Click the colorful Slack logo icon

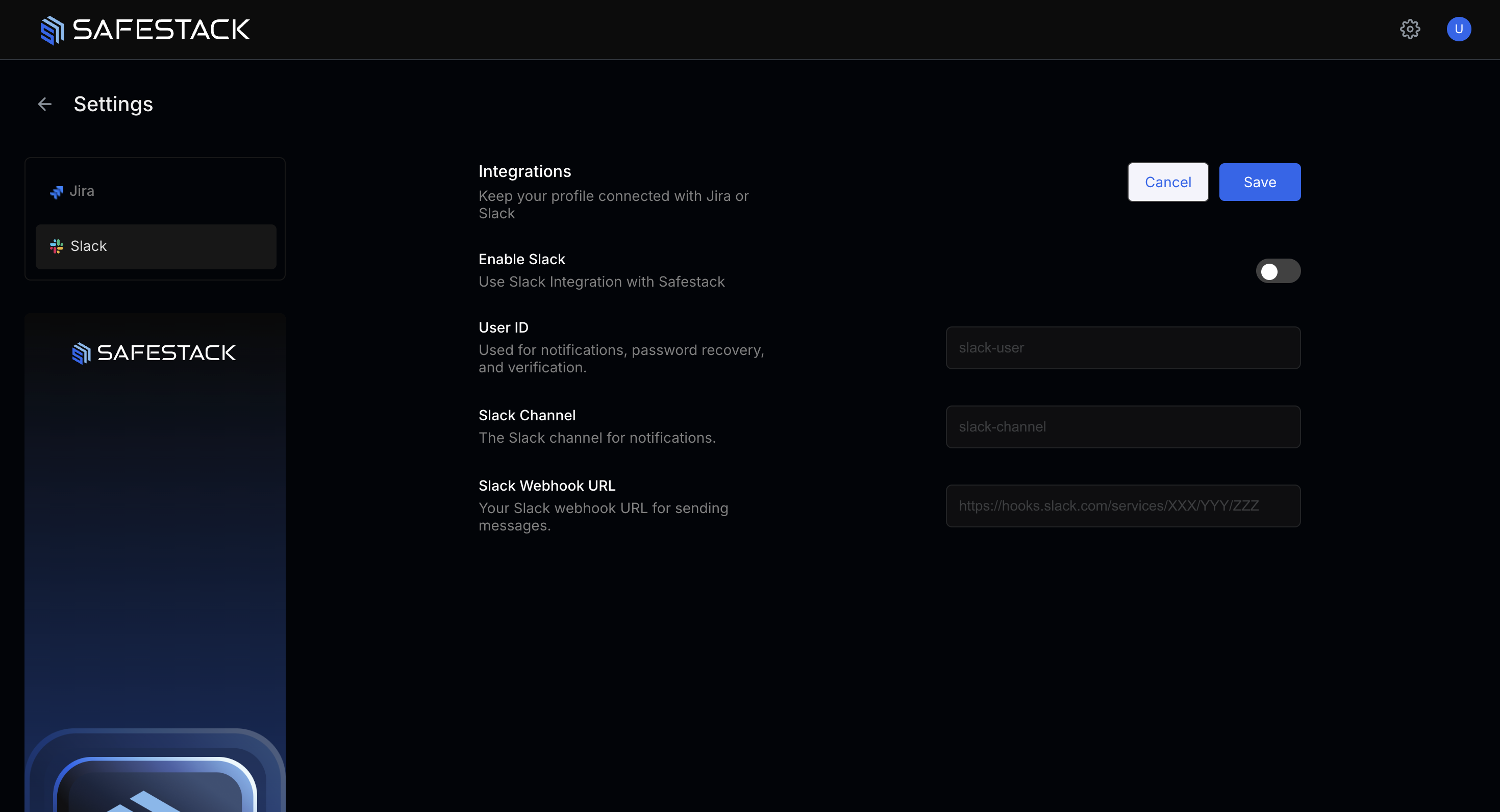[57, 246]
